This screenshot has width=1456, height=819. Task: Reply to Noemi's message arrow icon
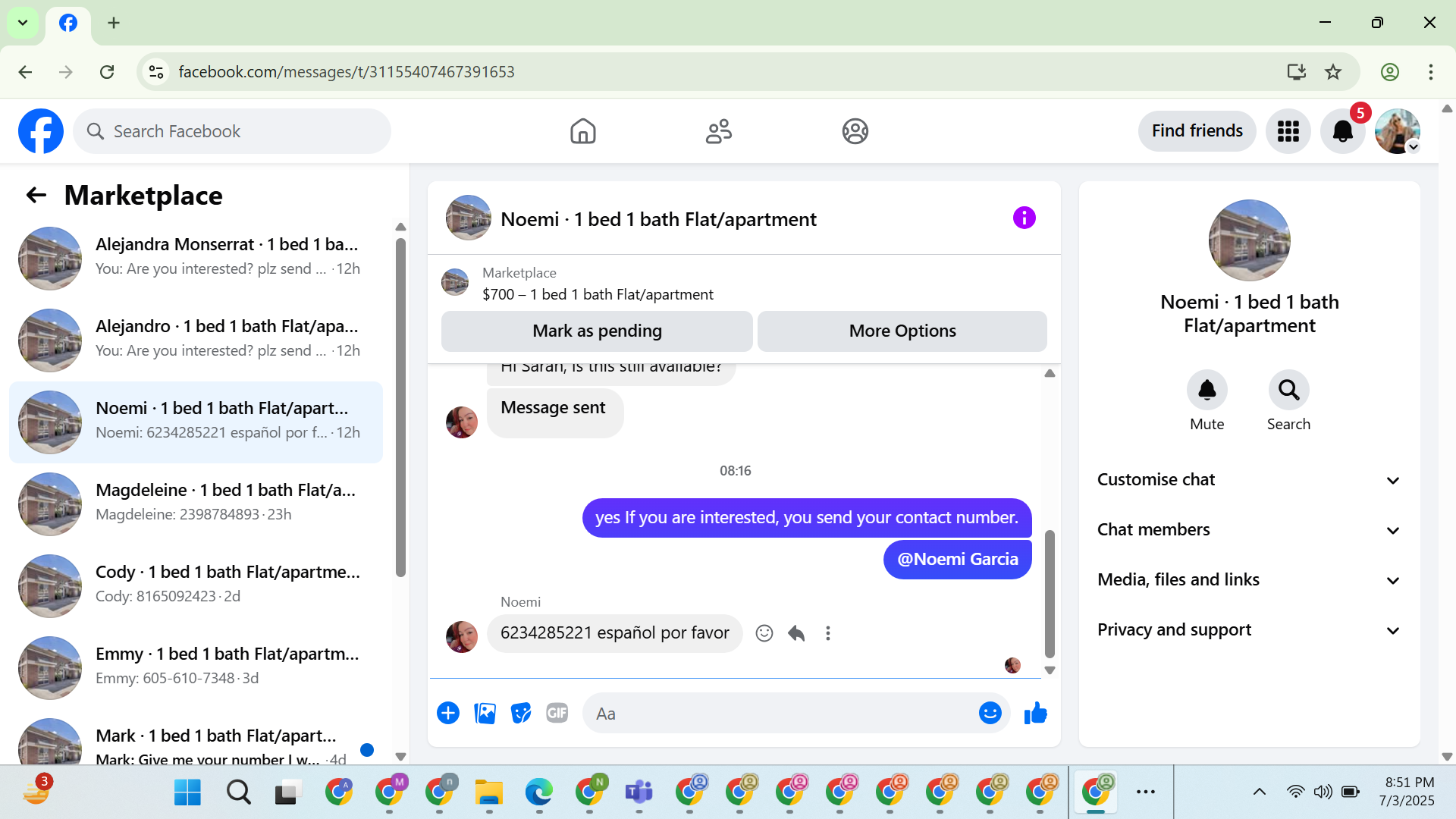coord(796,633)
